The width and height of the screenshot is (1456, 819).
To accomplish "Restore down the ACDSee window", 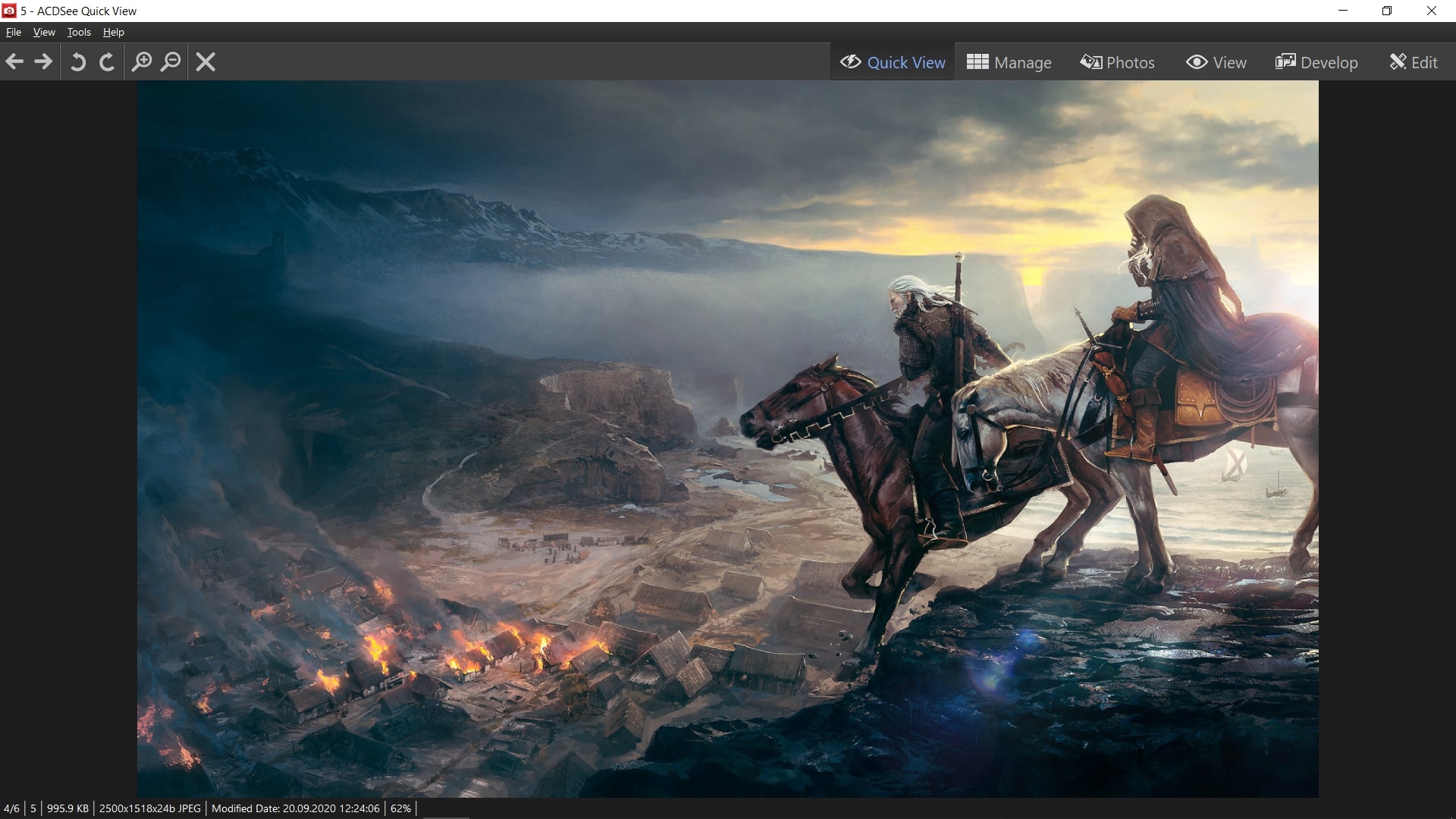I will 1387,11.
